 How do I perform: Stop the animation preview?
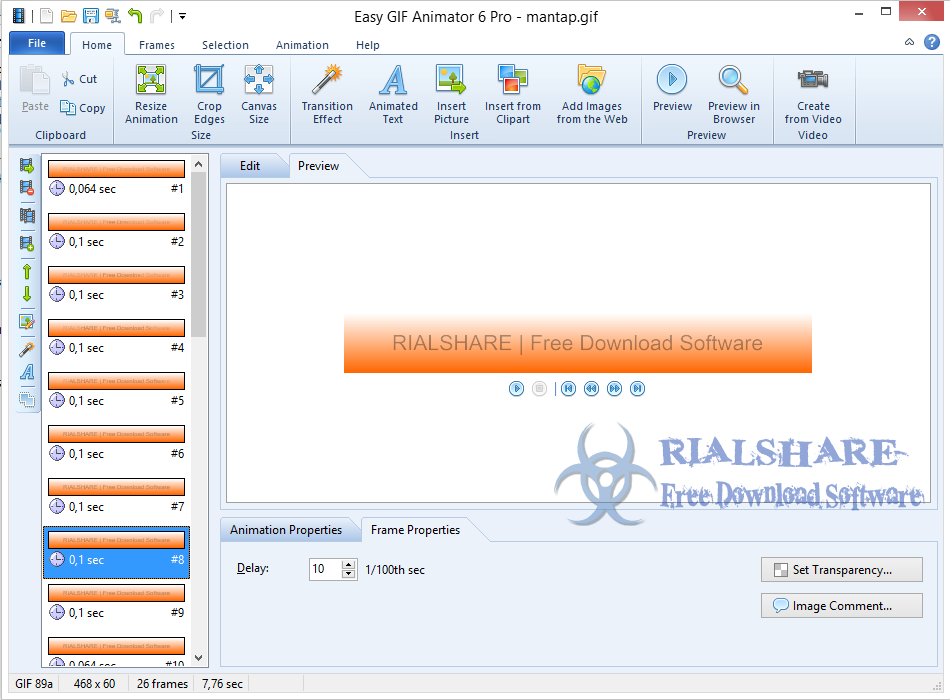coord(539,388)
